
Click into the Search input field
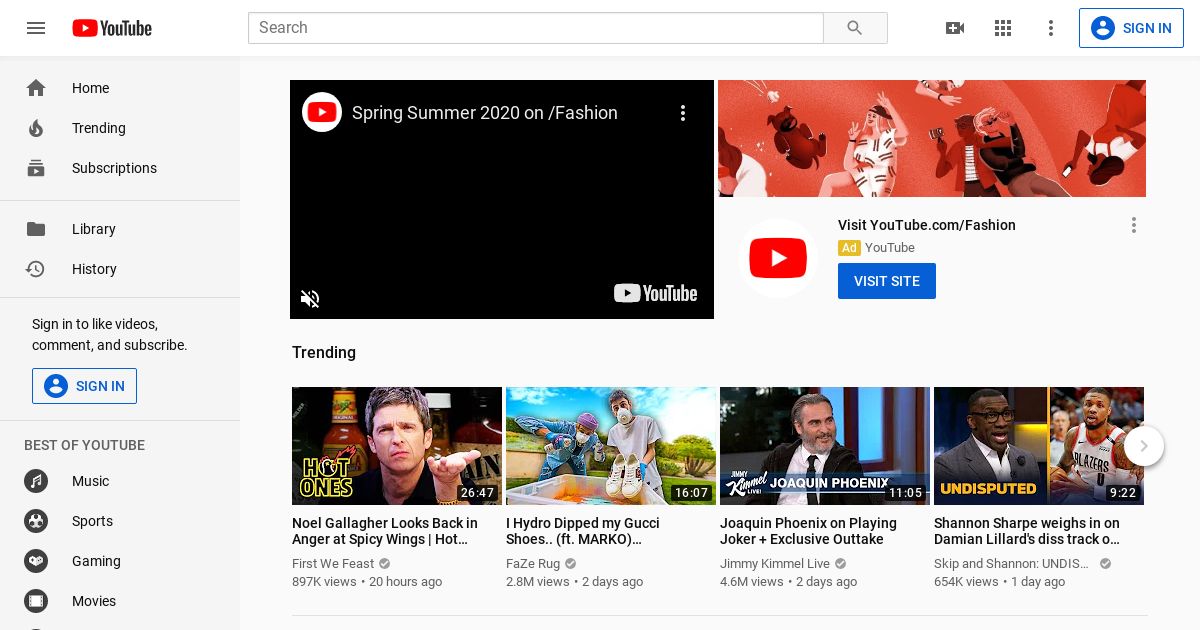tap(536, 28)
